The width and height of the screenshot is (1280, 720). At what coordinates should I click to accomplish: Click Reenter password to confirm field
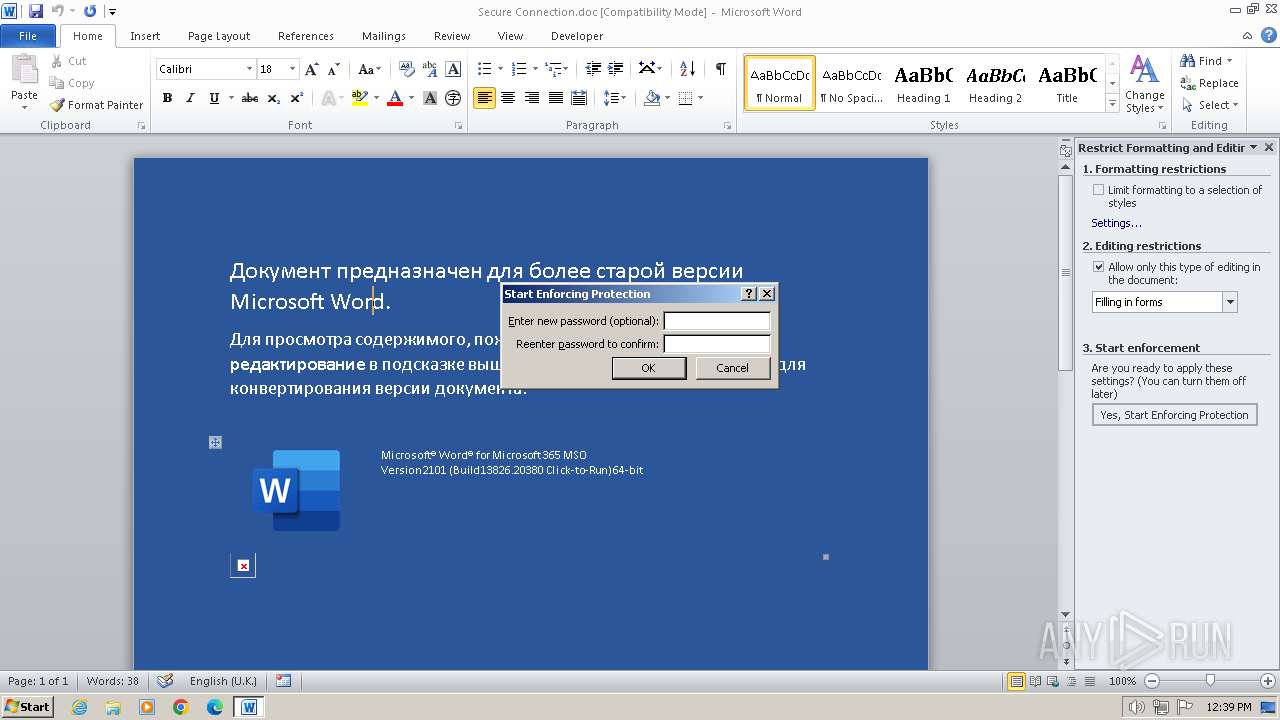[717, 344]
